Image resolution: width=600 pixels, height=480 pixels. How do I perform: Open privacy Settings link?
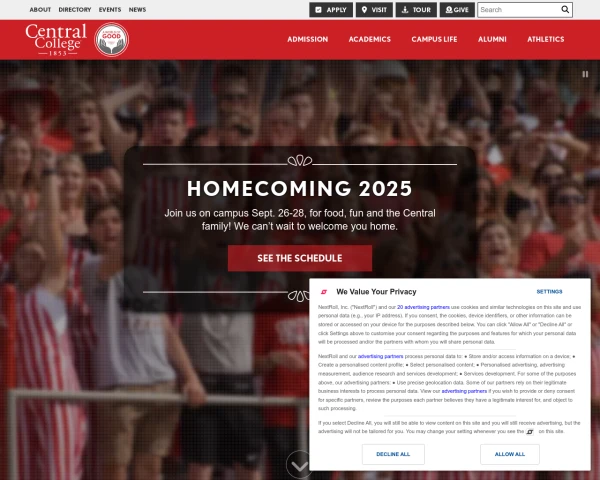(549, 292)
